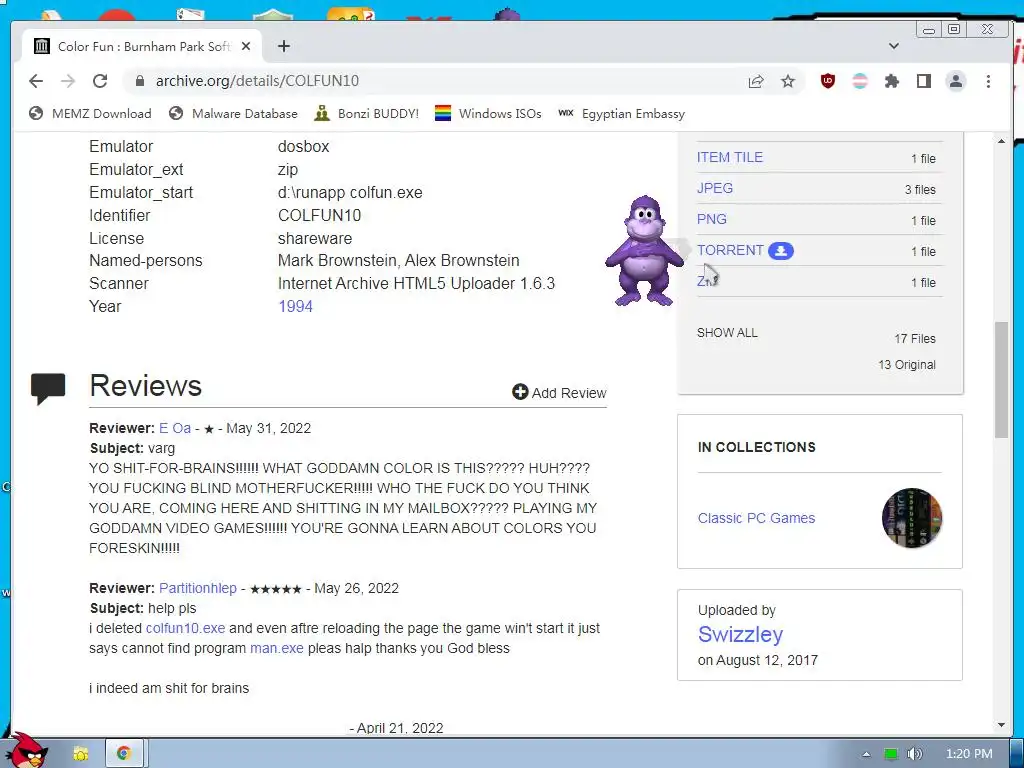The image size is (1024, 768).
Task: Share this page via share icon
Action: [x=756, y=81]
